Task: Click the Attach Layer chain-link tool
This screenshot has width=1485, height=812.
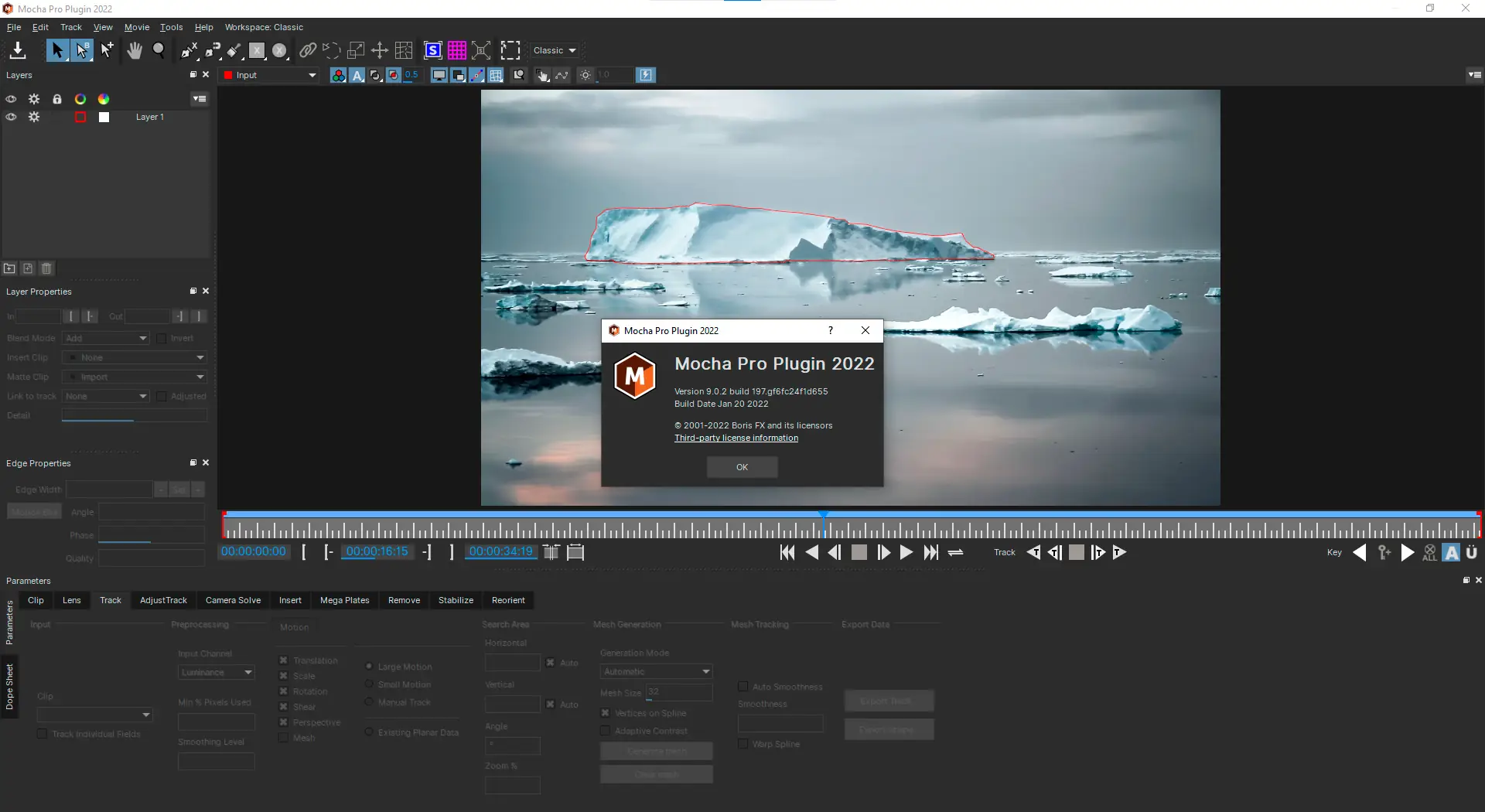Action: pyautogui.click(x=308, y=50)
